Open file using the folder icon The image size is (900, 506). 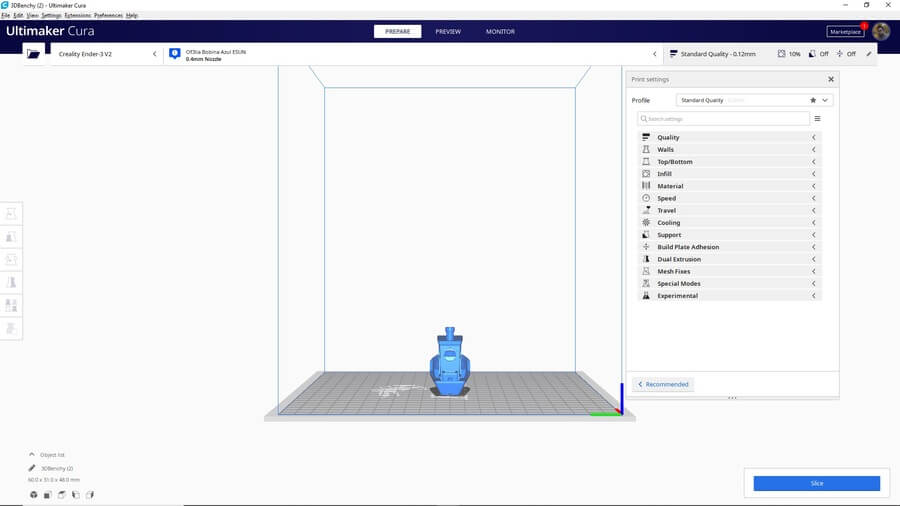[x=34, y=54]
